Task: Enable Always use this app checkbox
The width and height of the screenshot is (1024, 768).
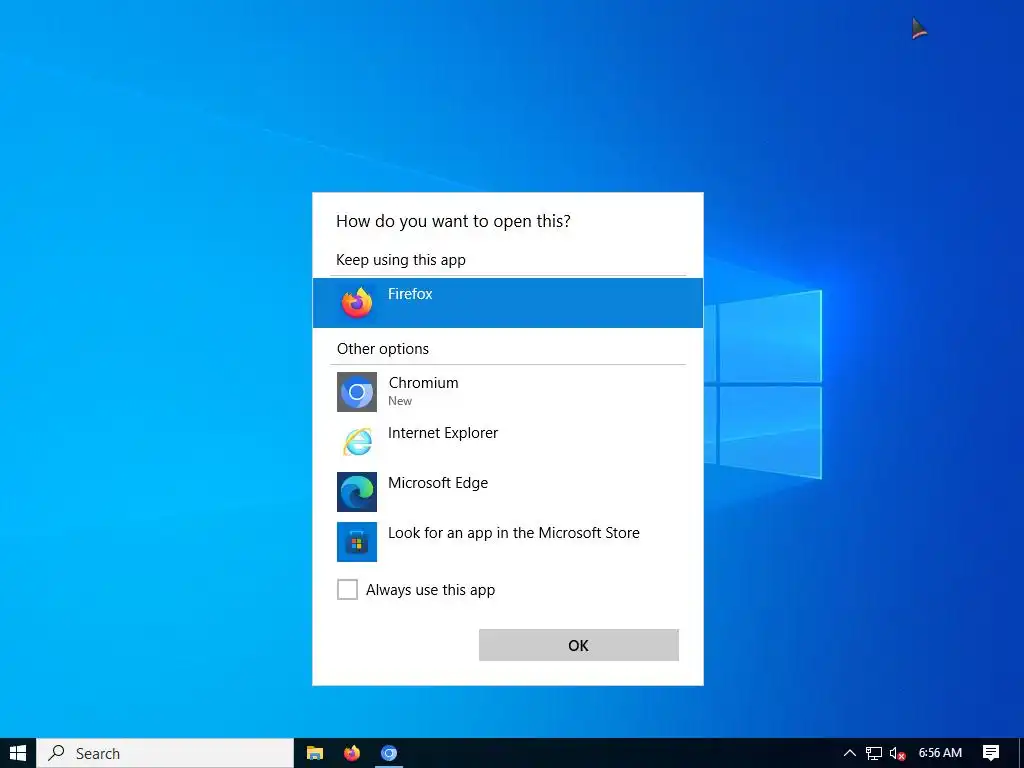Action: click(347, 589)
